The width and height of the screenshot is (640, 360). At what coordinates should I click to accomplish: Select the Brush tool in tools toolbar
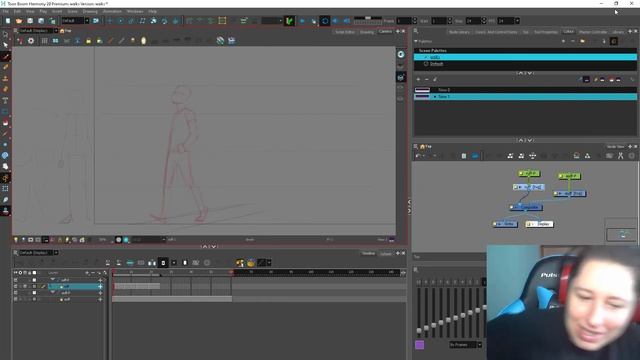pyautogui.click(x=5, y=57)
